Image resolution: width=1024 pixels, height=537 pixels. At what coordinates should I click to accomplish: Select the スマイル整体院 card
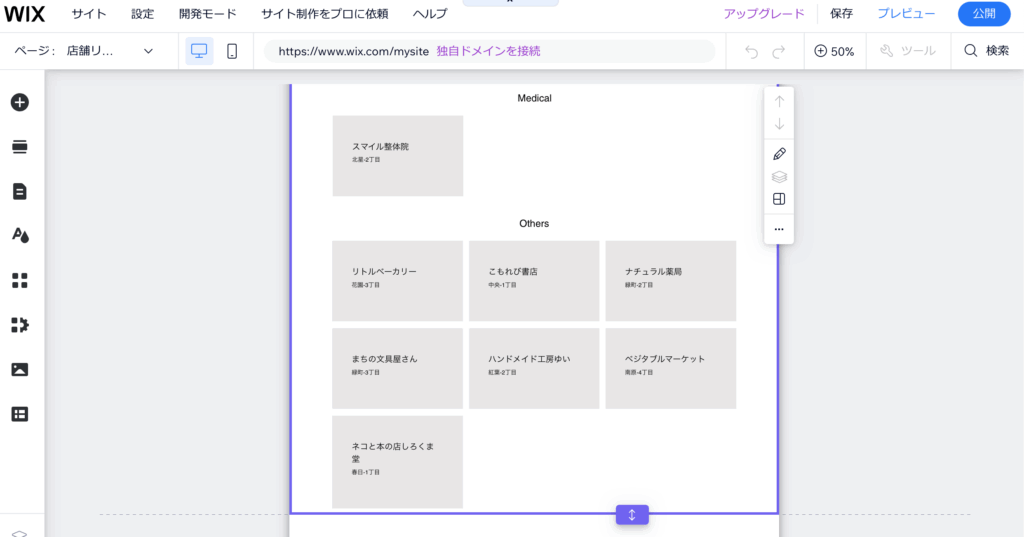click(x=398, y=156)
